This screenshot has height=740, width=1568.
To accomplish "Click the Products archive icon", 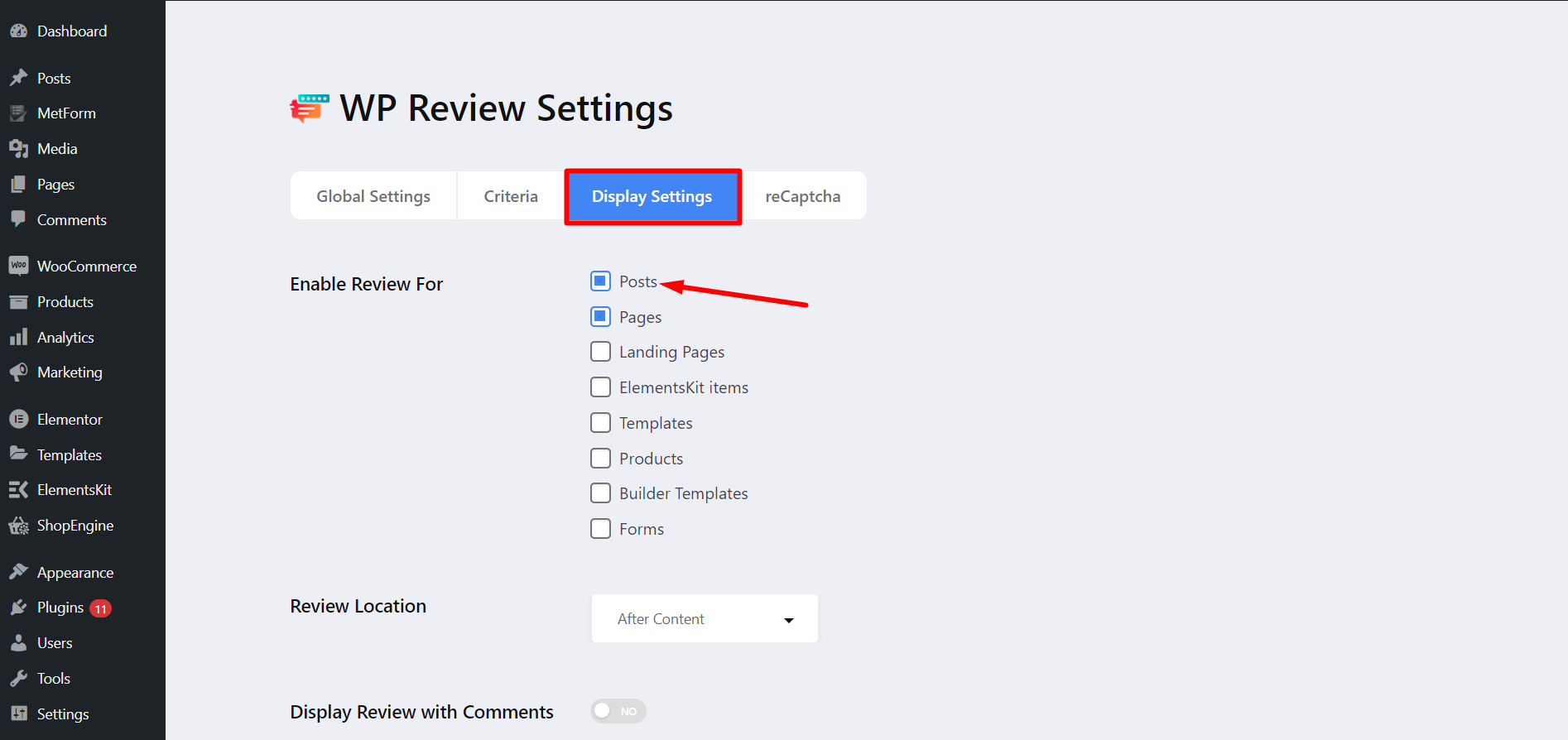I will coord(18,302).
